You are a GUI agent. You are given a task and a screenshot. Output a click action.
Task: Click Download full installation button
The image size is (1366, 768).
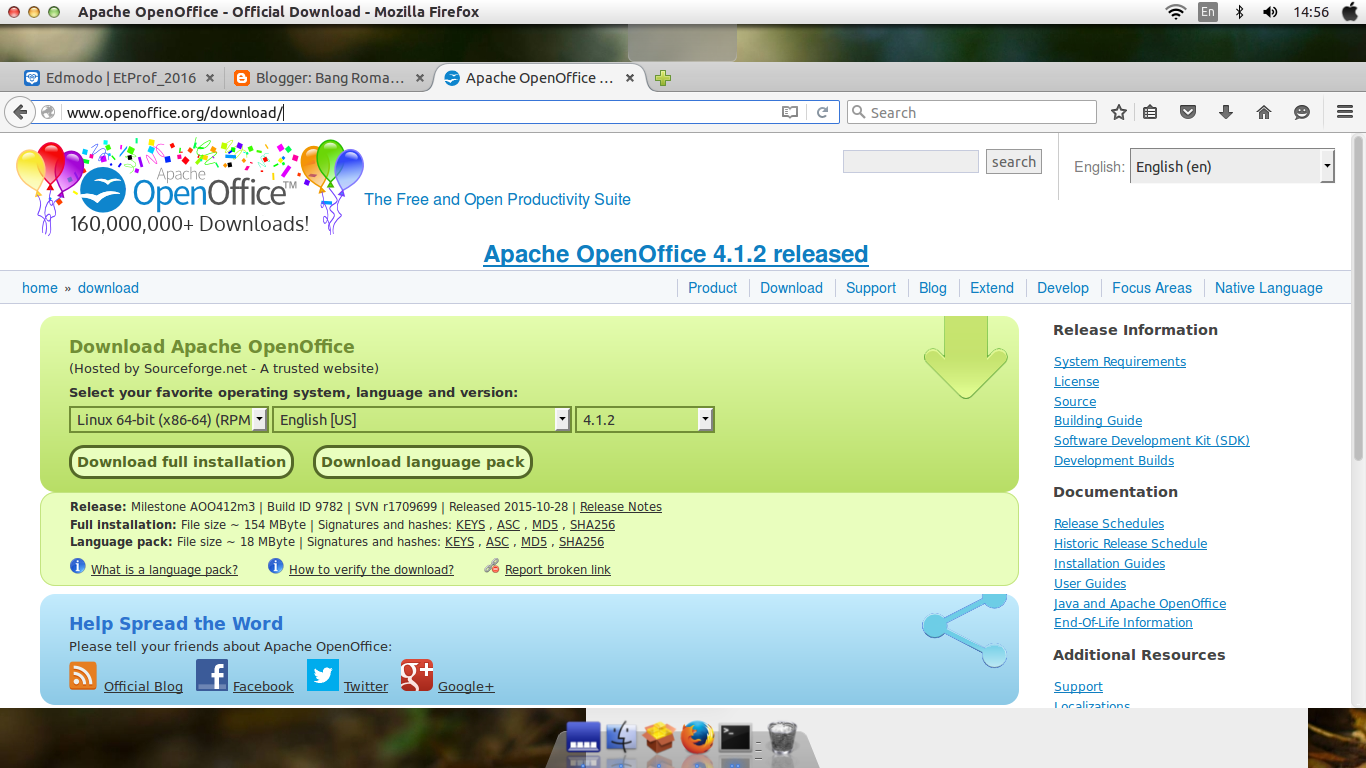[x=182, y=462]
